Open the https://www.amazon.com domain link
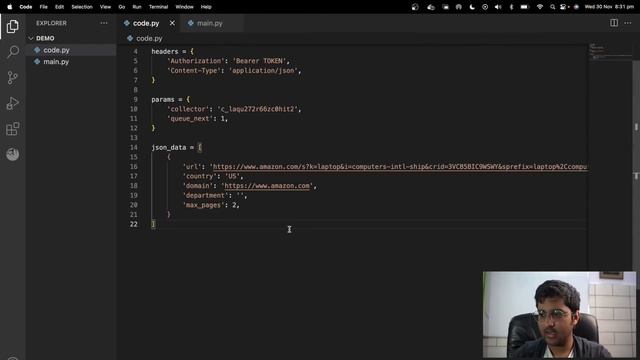Image resolution: width=640 pixels, height=360 pixels. click(x=267, y=186)
